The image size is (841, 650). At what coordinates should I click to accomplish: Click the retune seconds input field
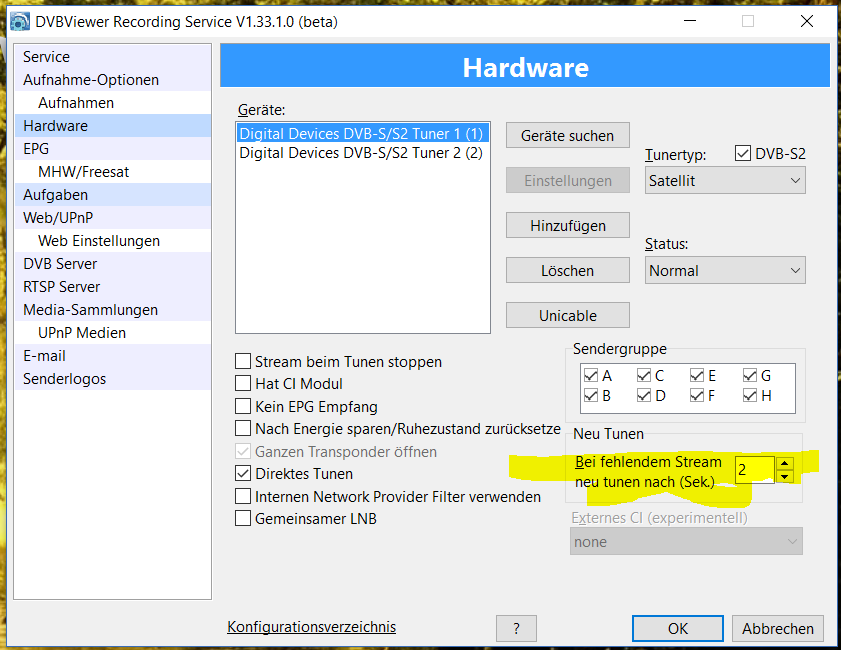pyautogui.click(x=755, y=470)
